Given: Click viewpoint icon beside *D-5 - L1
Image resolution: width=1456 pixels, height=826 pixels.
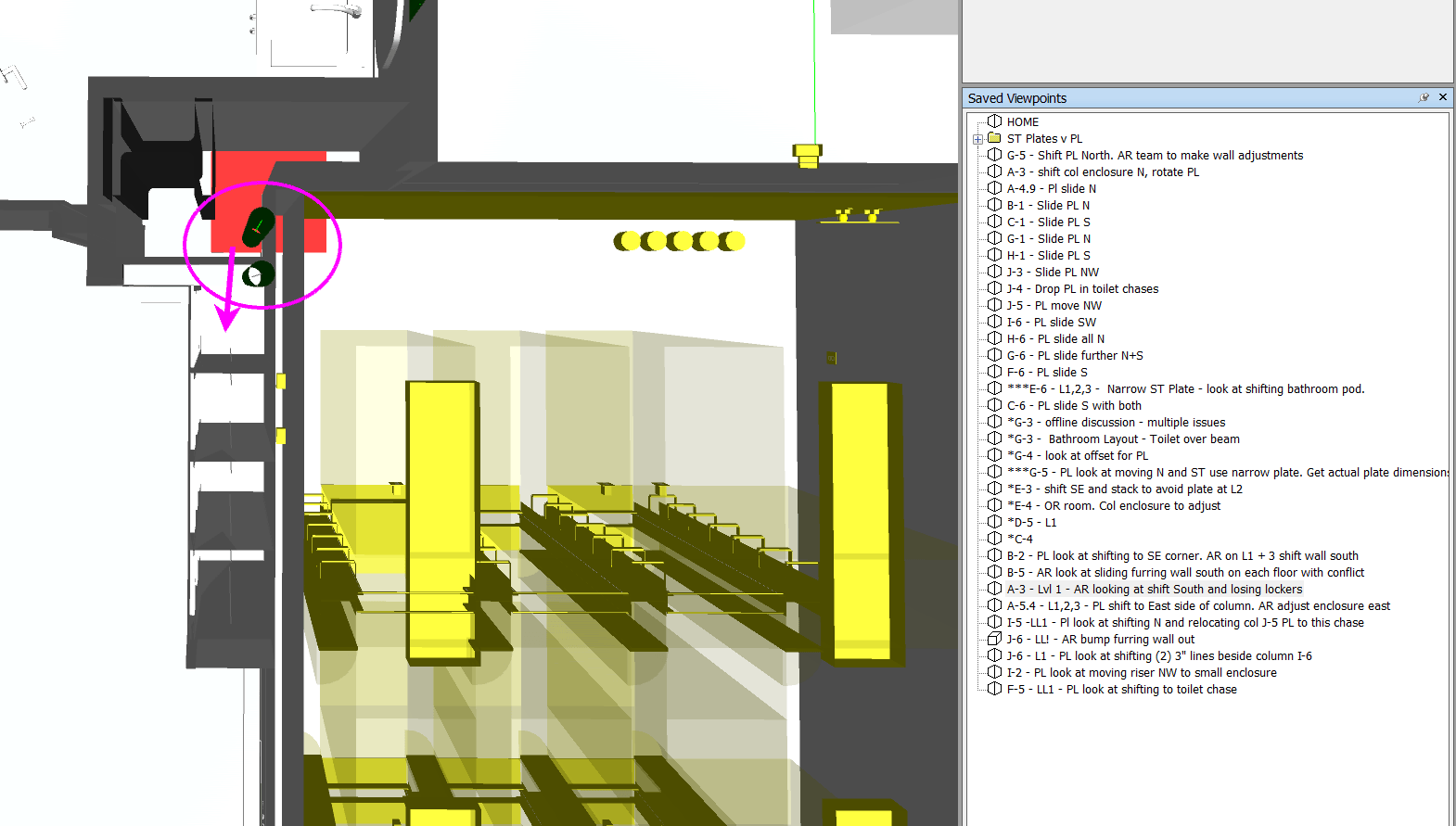Looking at the screenshot, I should pyautogui.click(x=994, y=522).
